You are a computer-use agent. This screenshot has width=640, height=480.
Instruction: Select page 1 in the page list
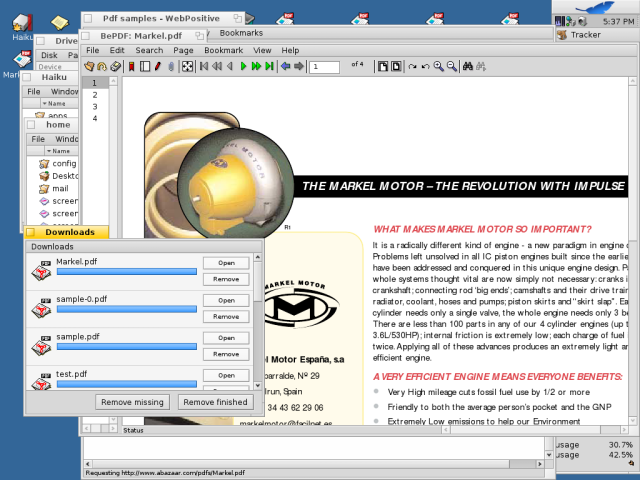pos(96,83)
